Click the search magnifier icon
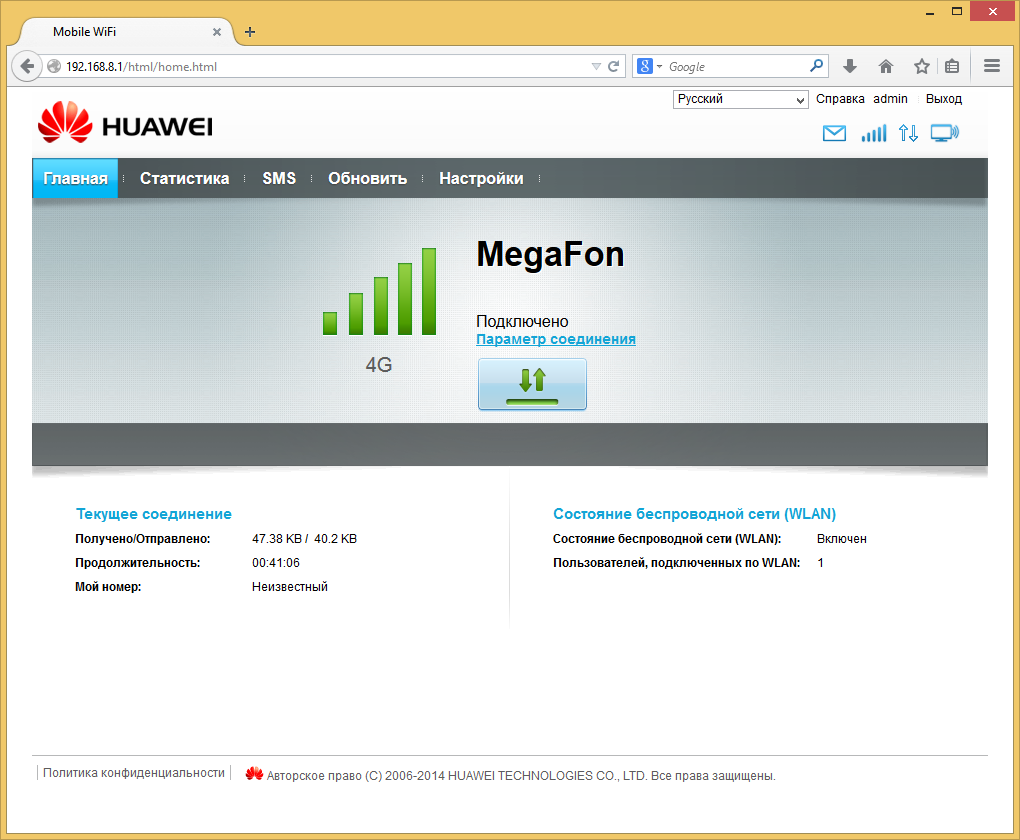 tap(816, 66)
